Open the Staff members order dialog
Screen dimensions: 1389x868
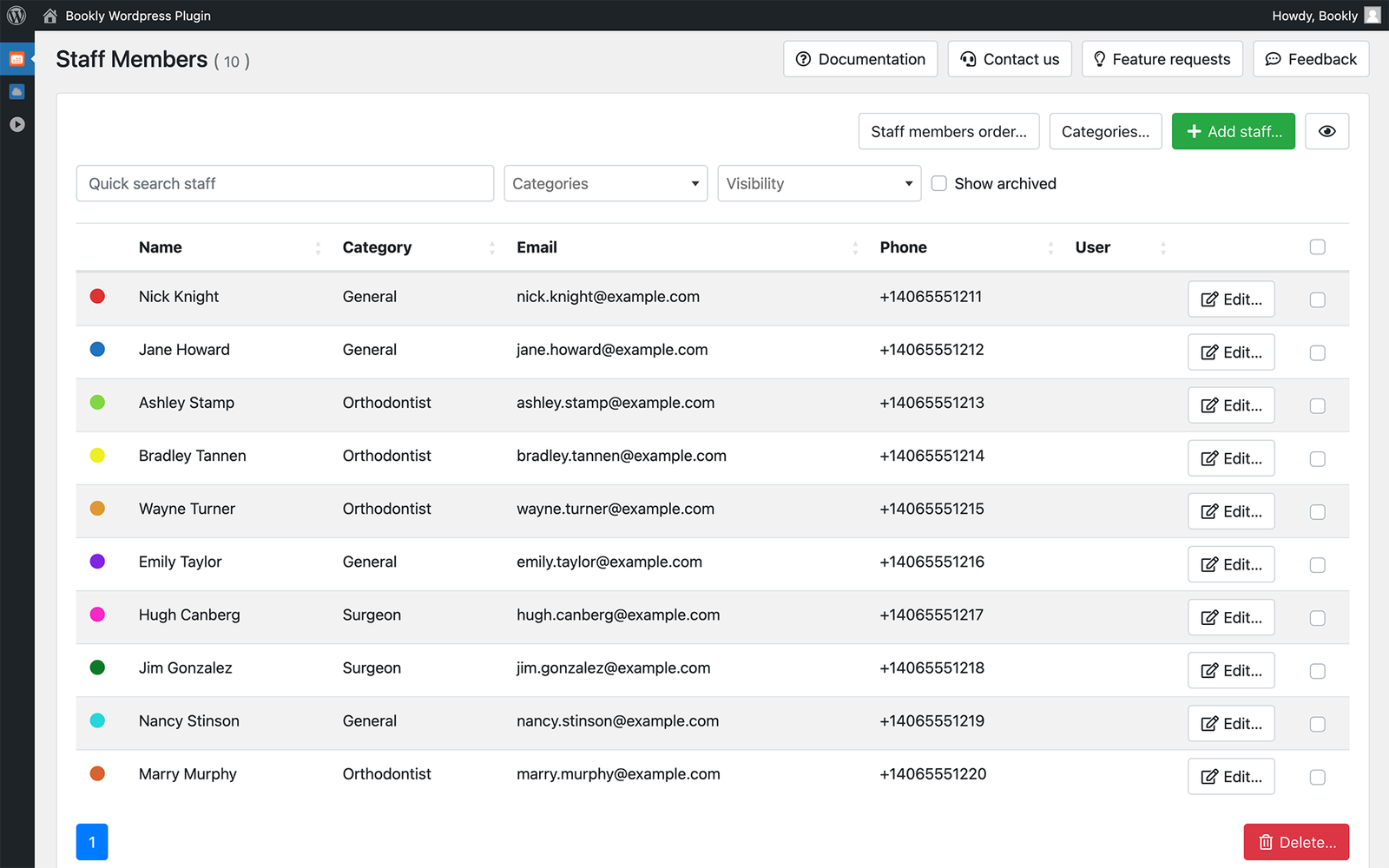click(x=948, y=131)
